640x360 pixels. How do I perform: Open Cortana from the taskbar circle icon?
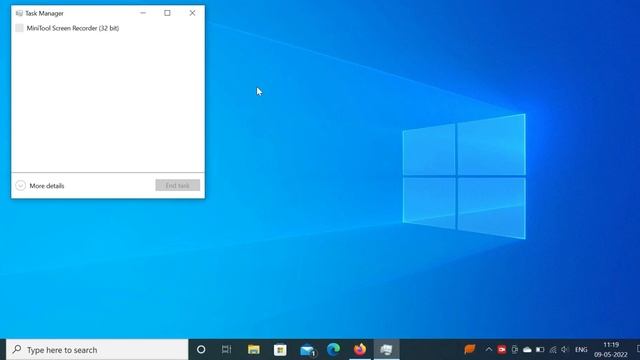(201, 350)
